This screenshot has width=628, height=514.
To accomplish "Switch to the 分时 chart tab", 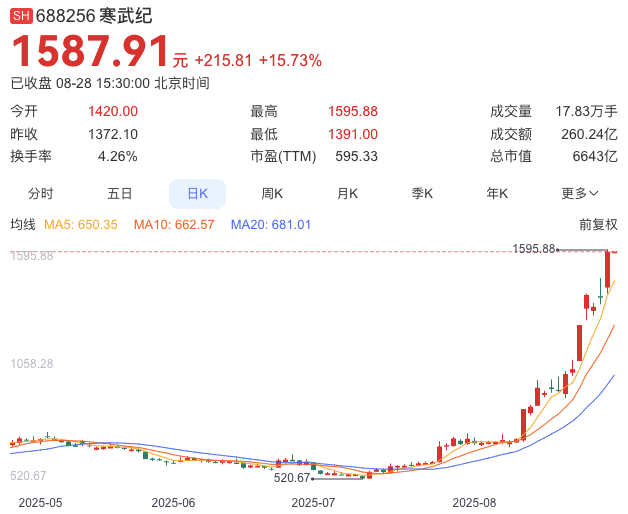I will (40, 194).
